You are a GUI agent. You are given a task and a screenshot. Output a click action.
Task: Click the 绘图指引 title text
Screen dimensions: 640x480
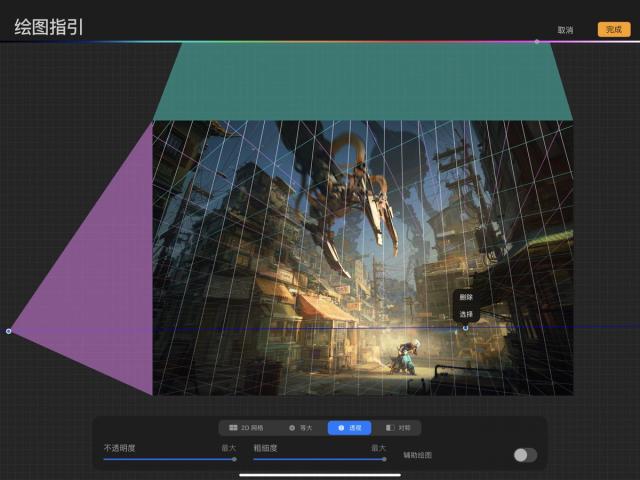[x=49, y=27]
